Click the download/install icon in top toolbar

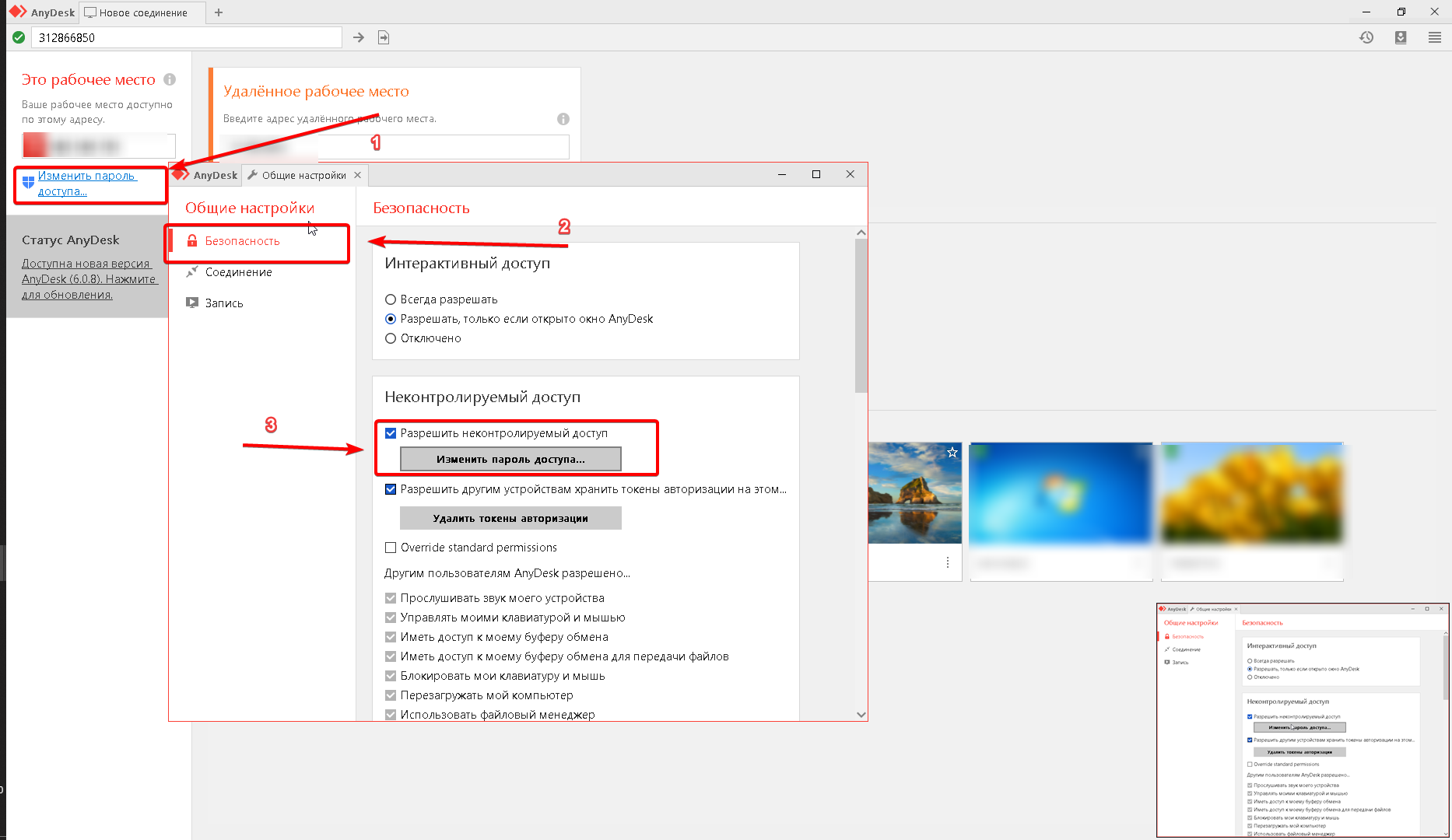1401,37
